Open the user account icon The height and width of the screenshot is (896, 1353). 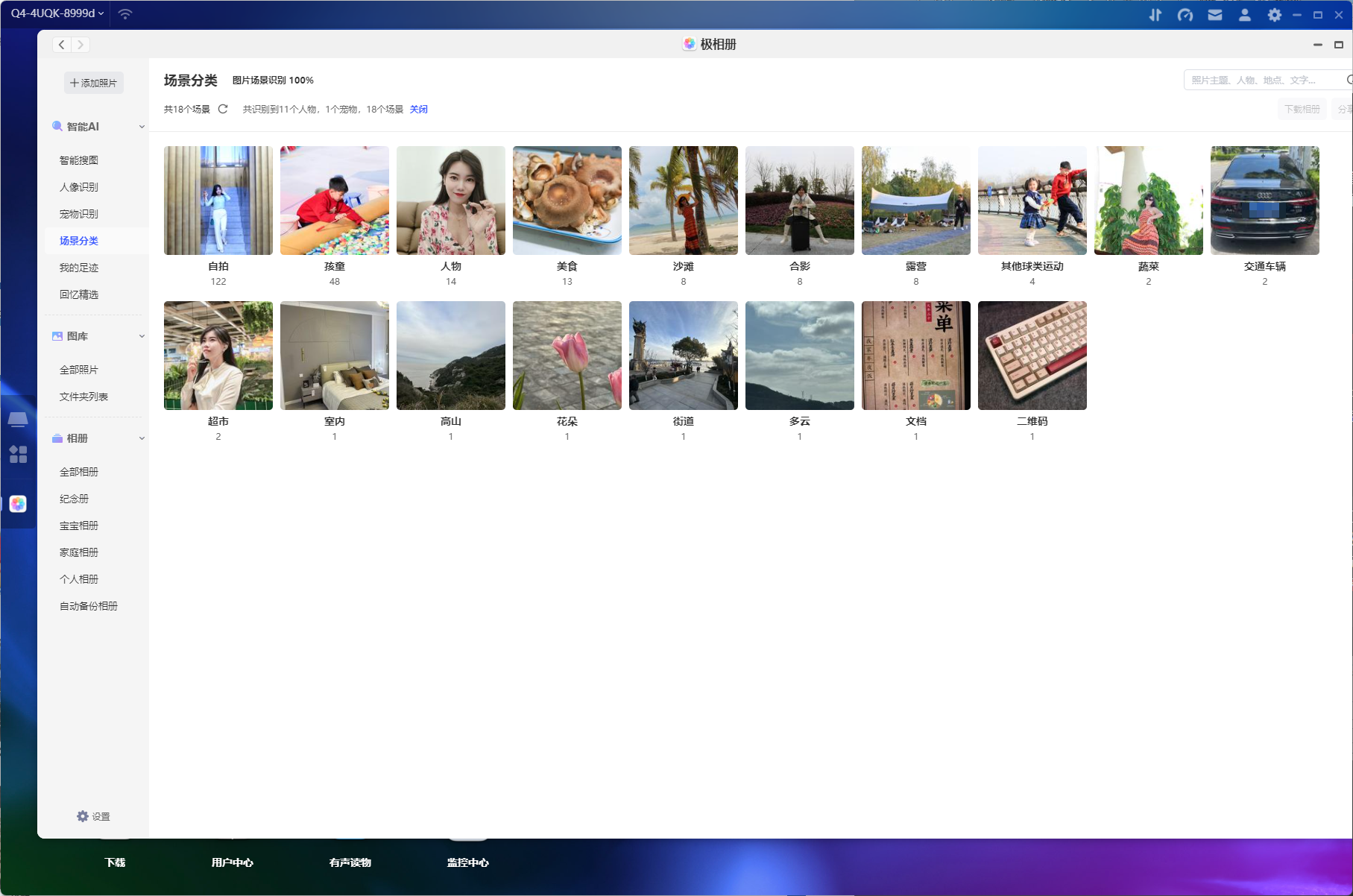pos(1245,14)
